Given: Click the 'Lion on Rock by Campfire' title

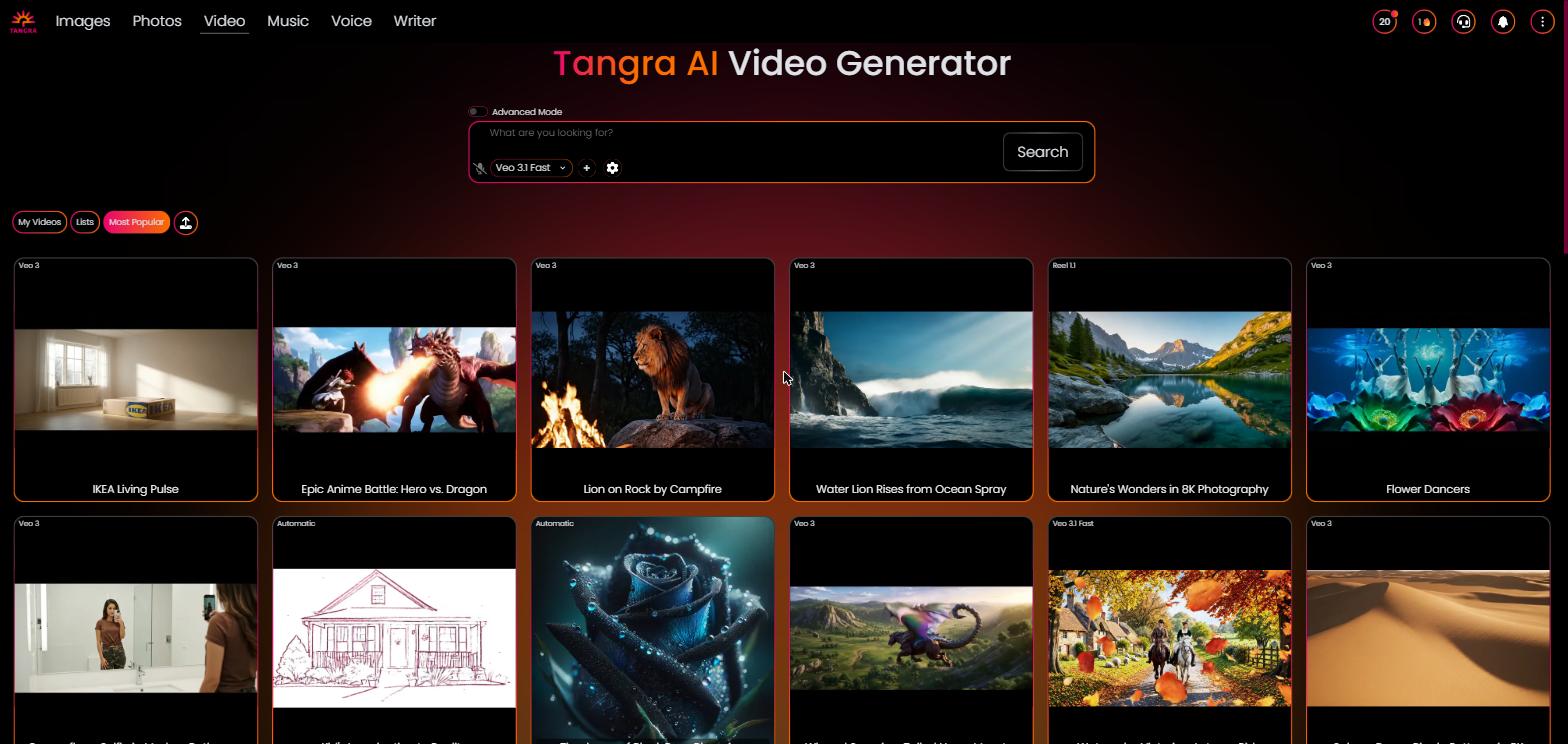Looking at the screenshot, I should (653, 489).
